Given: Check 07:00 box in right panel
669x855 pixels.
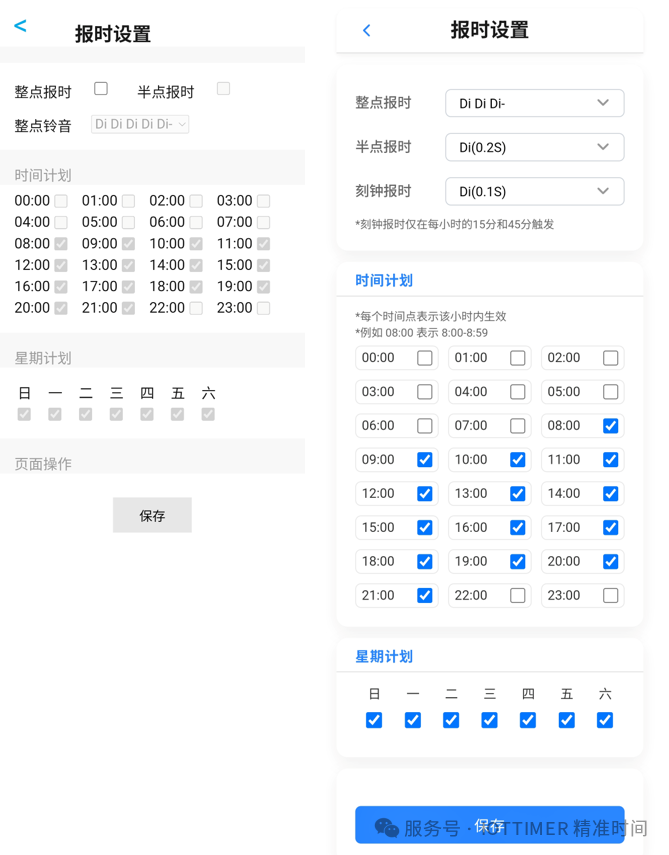Looking at the screenshot, I should [x=517, y=426].
